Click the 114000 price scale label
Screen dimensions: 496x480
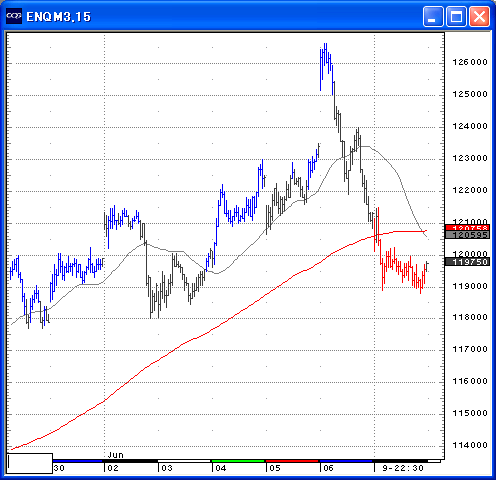pyautogui.click(x=470, y=445)
